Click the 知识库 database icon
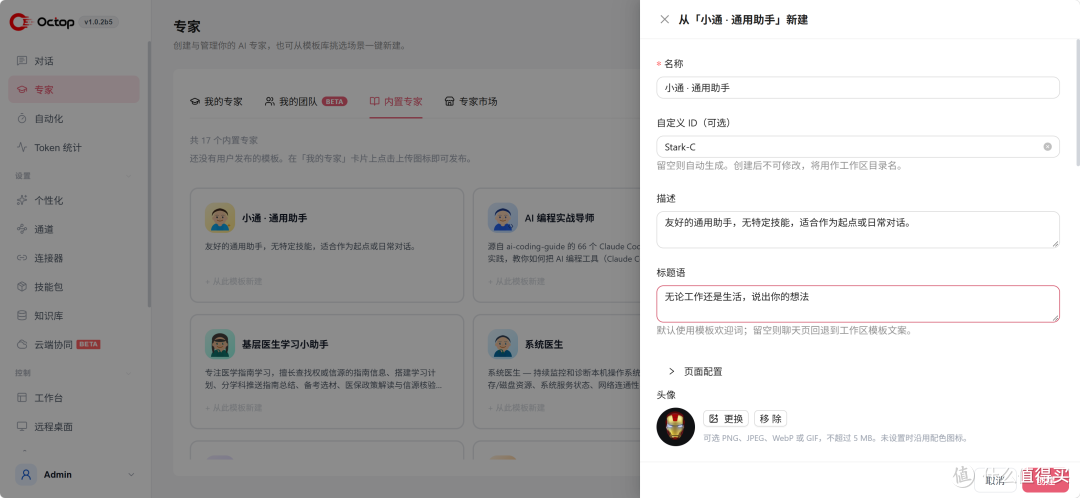 [22, 315]
